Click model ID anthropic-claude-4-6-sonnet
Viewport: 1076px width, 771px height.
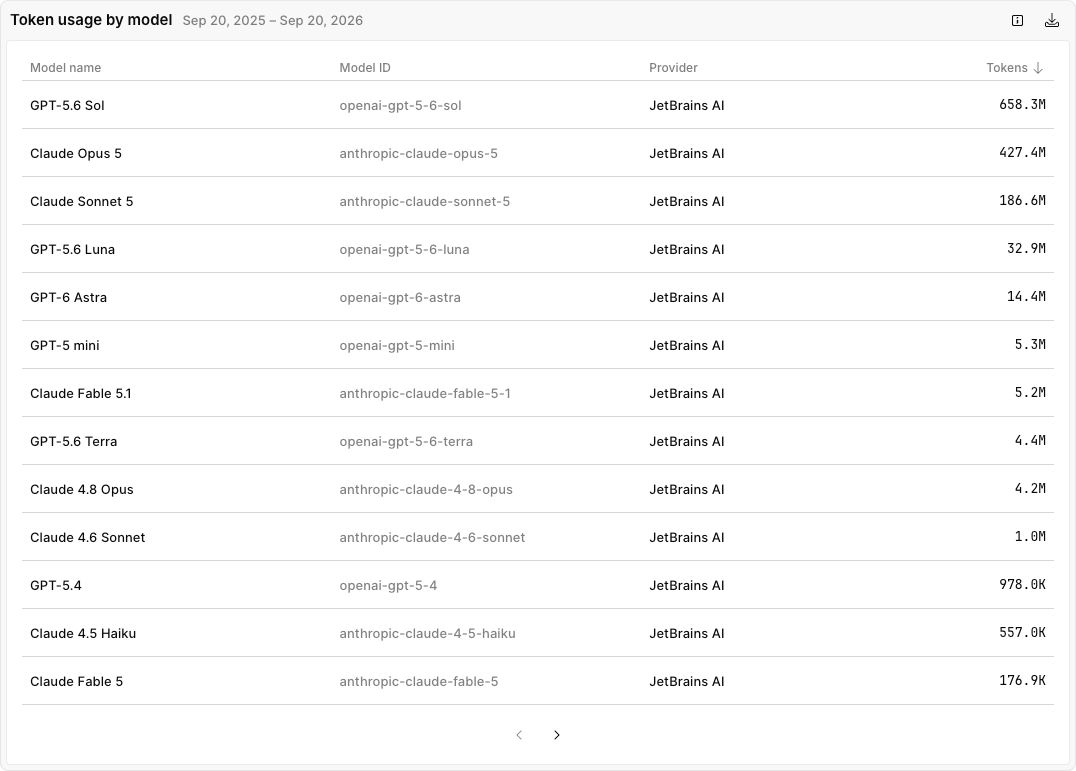point(432,538)
